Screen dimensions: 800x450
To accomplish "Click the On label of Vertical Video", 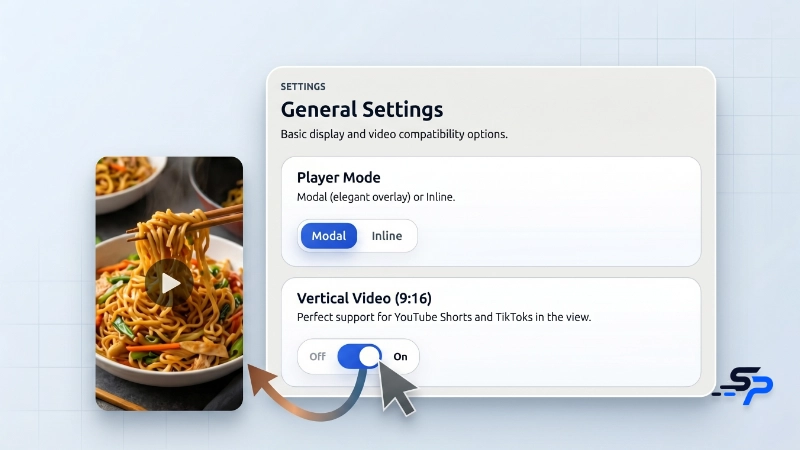I will coord(401,357).
